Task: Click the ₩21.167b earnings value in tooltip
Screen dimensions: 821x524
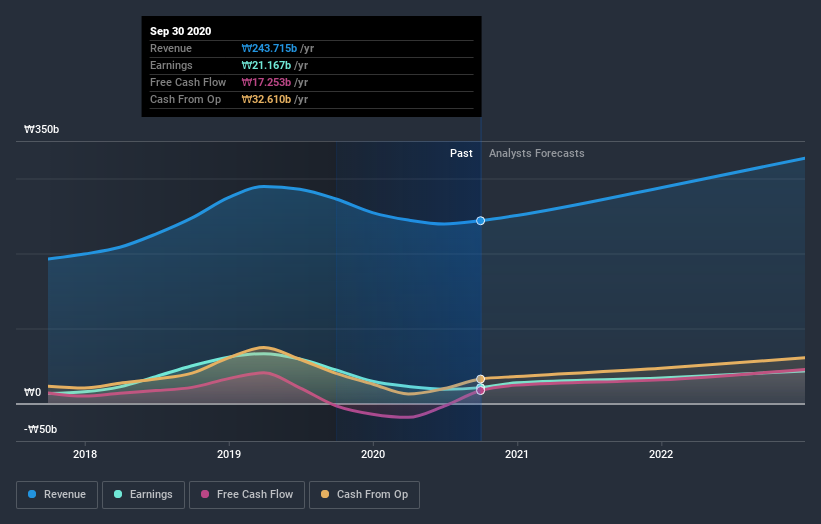Action: (x=266, y=65)
